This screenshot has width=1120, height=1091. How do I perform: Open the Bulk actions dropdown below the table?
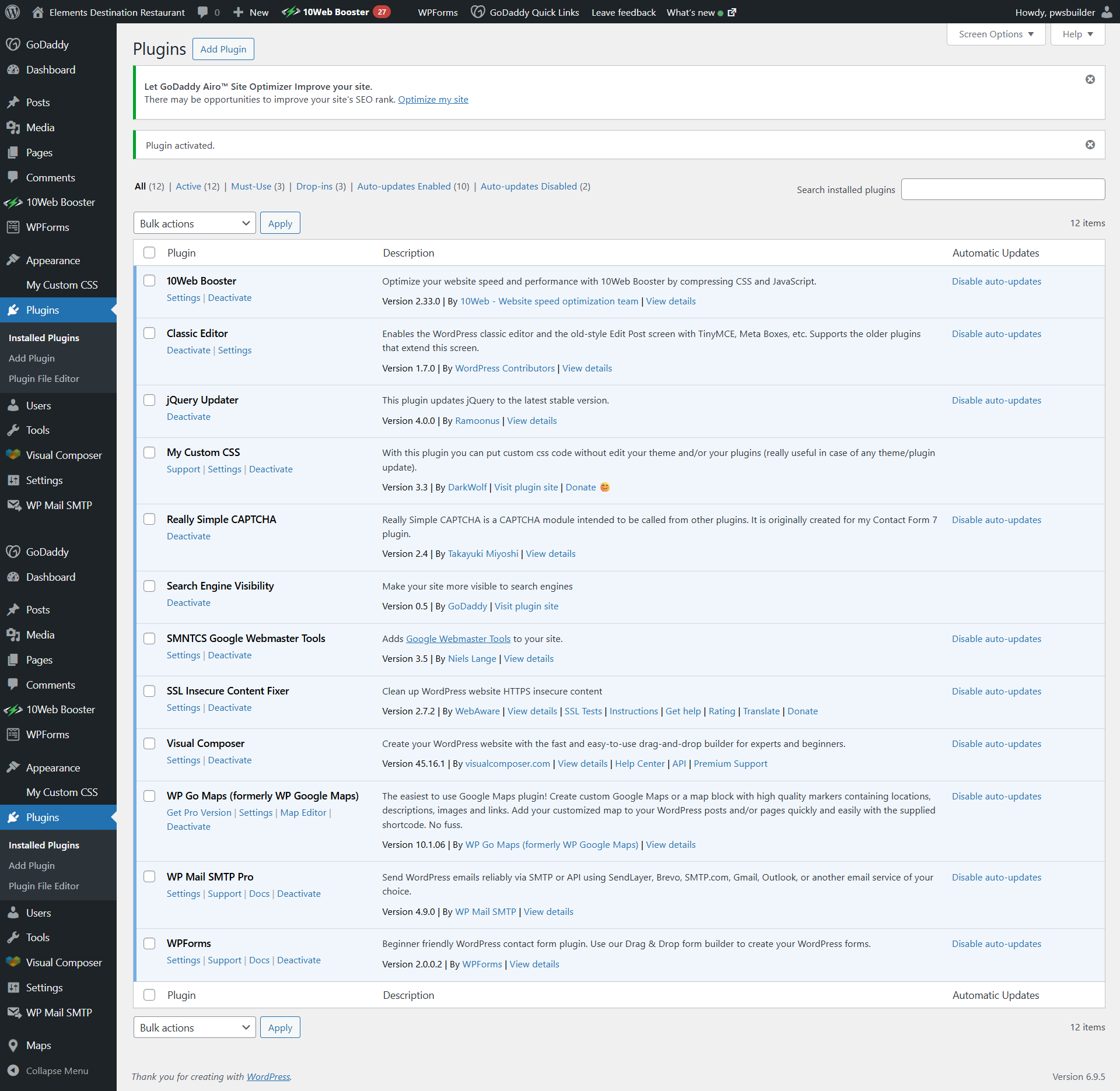[x=195, y=1027]
